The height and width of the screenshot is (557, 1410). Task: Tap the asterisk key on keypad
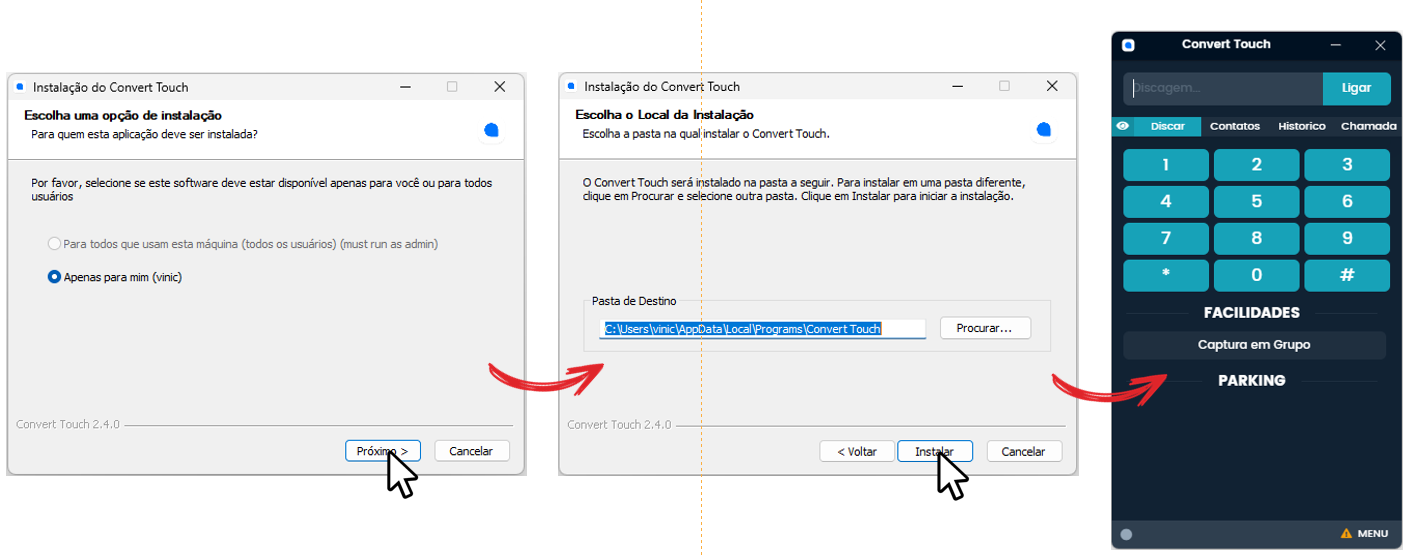pyautogui.click(x=1166, y=275)
